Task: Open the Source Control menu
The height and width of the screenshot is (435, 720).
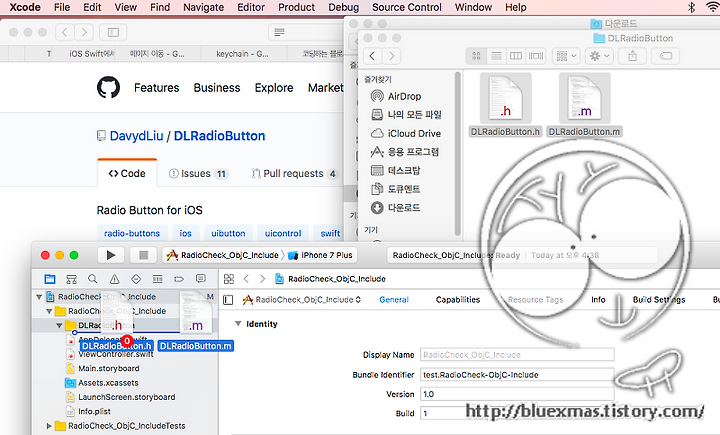Action: pos(407,7)
